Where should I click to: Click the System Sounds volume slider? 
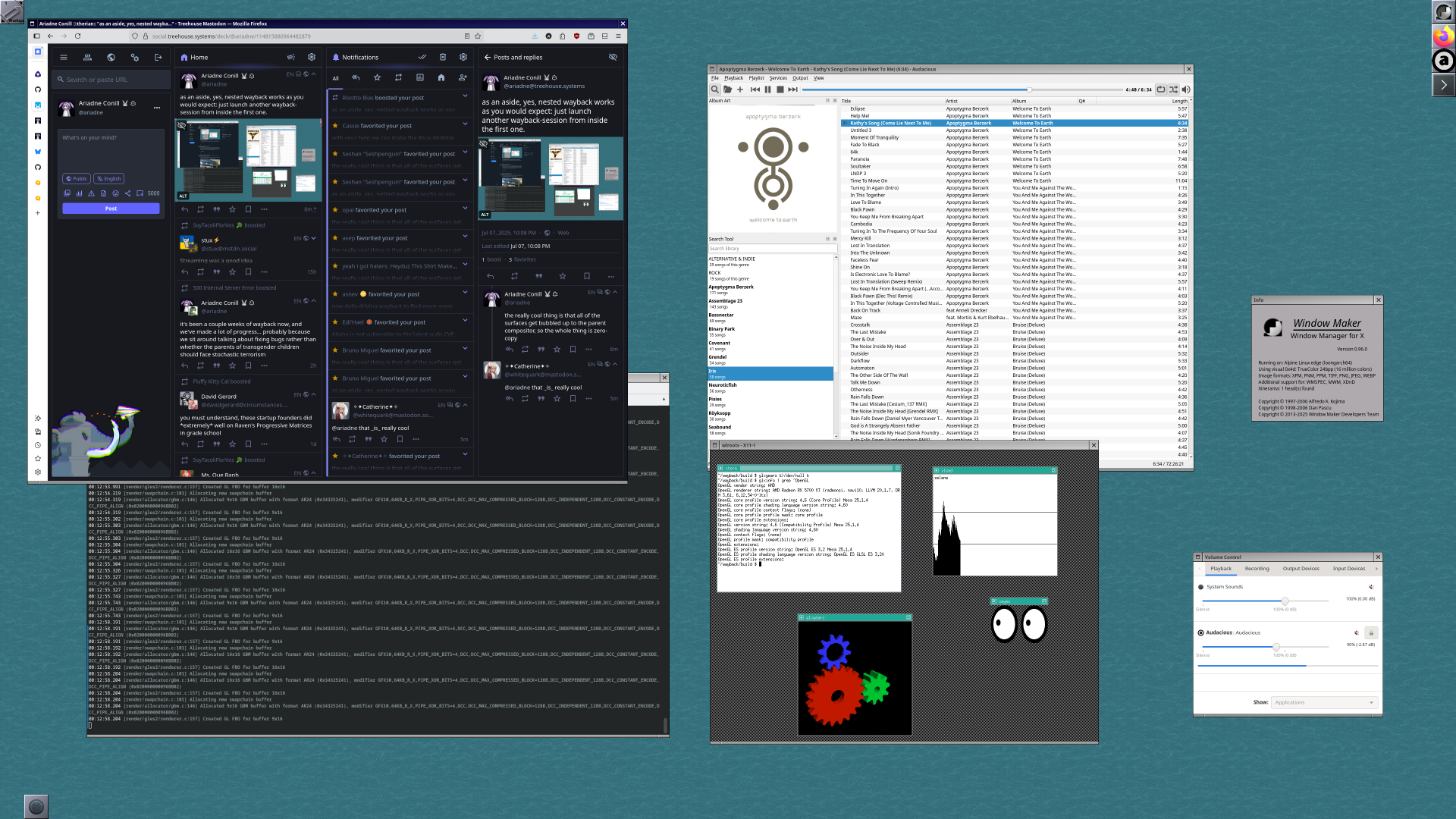point(1264,601)
